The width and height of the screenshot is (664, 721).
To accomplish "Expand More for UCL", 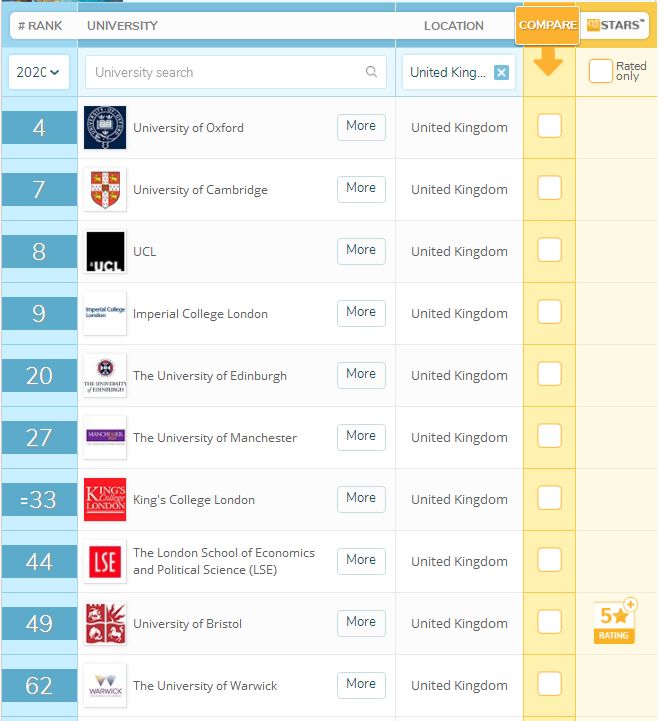I will 361,251.
